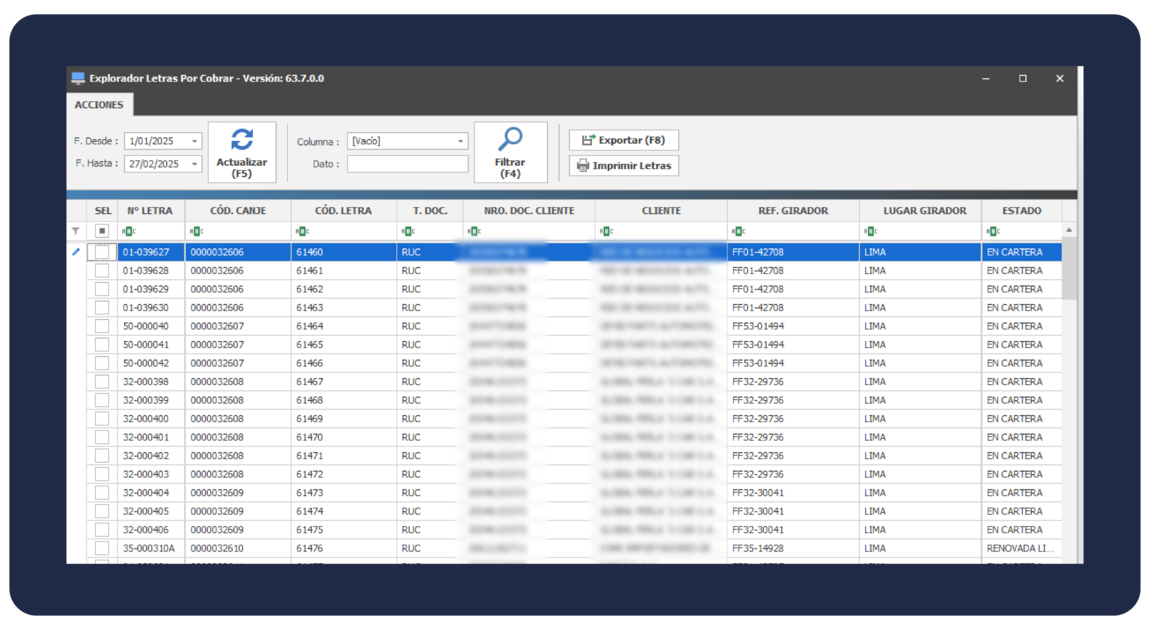The height and width of the screenshot is (626, 1151).
Task: Click the vertical scrollbar thumb in grid
Action: point(1069,268)
